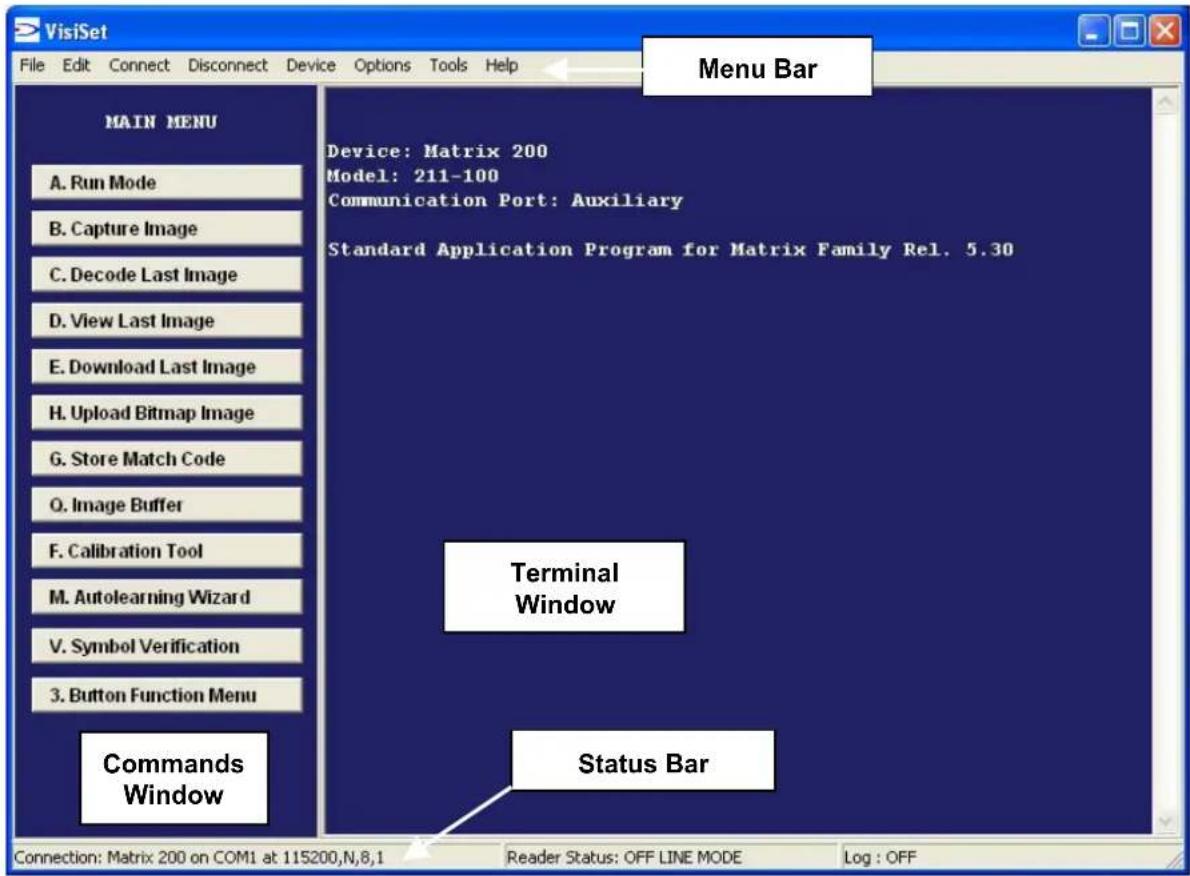The width and height of the screenshot is (1190, 876).
Task: Click the Log : OFF status entry
Action: tap(880, 858)
